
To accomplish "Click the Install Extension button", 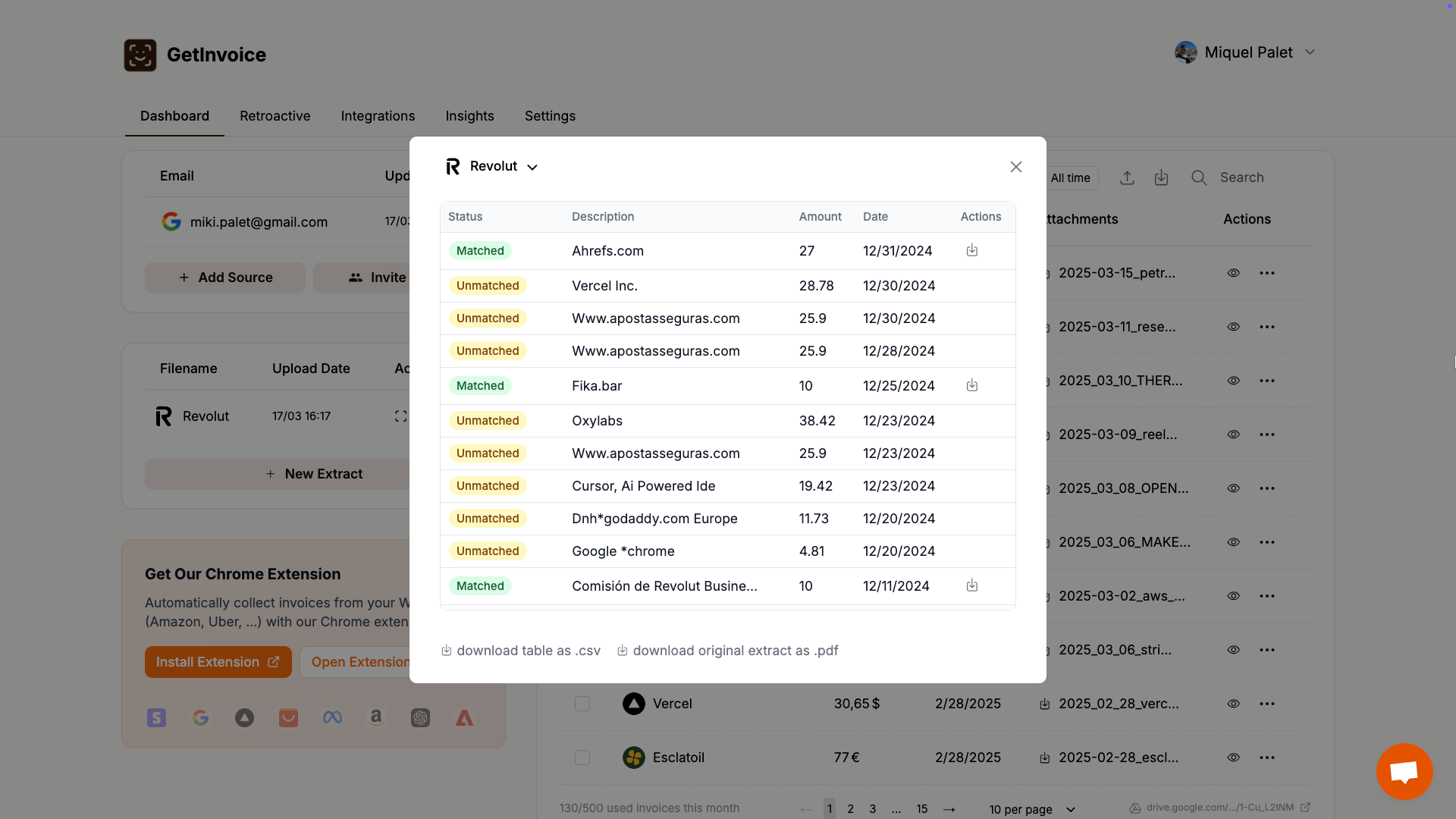I will point(218,662).
